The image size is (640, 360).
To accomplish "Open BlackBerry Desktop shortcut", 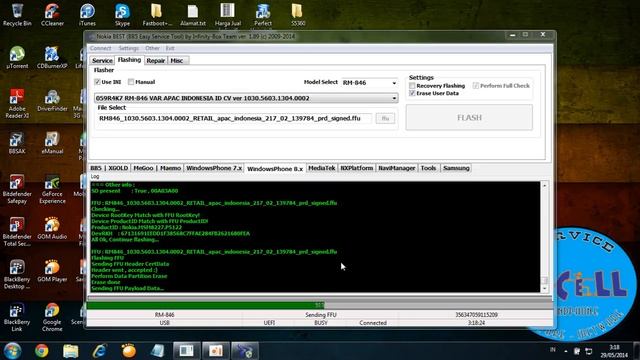I will tap(17, 274).
